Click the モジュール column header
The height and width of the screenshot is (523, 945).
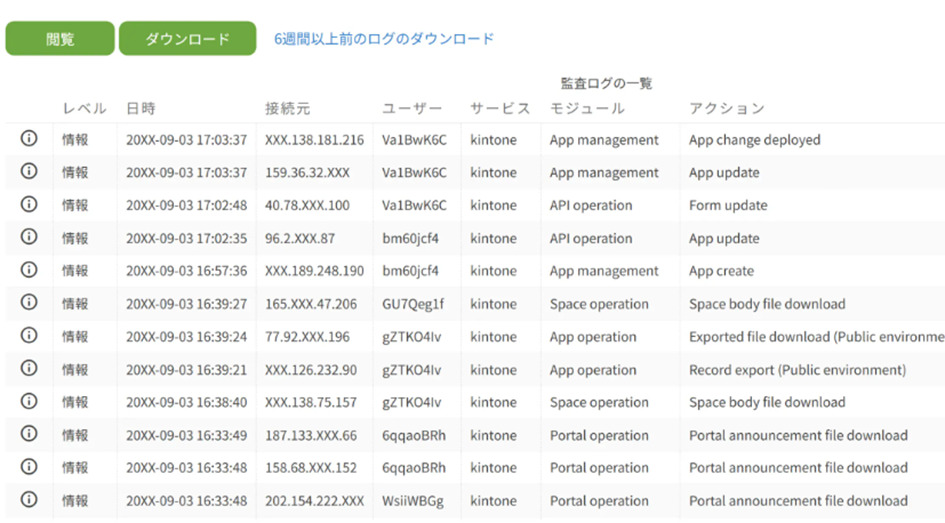587,108
